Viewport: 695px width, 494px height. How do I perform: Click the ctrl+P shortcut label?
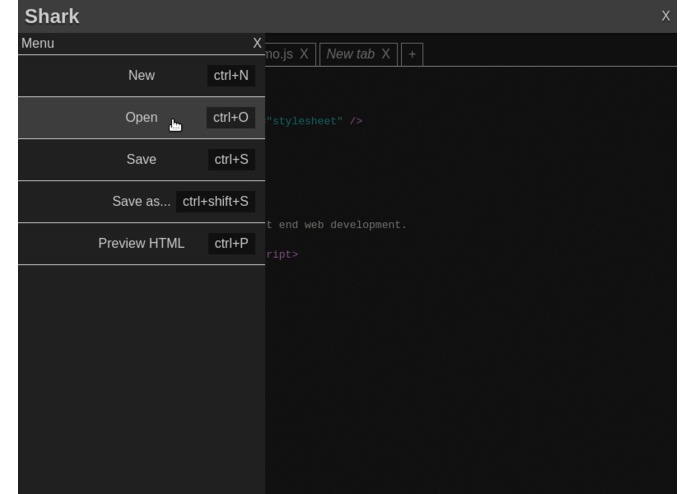coord(231,244)
